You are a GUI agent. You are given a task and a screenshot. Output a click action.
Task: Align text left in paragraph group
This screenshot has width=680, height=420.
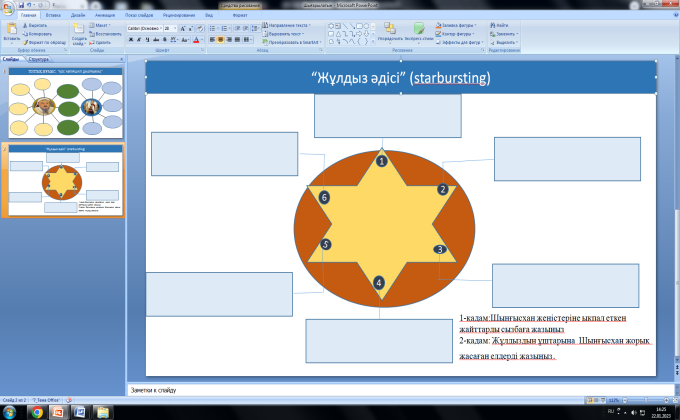tap(212, 40)
